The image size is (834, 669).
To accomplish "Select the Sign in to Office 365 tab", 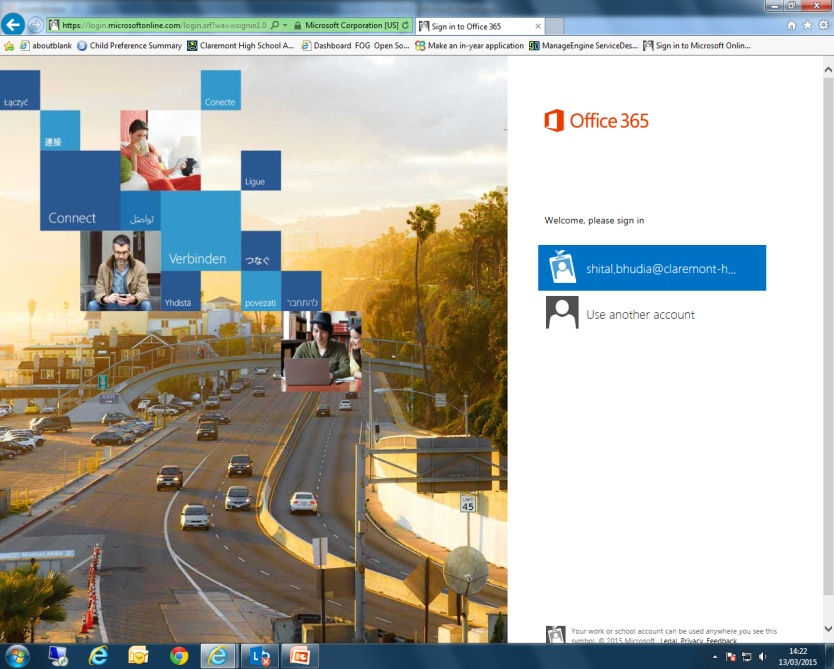I will [478, 26].
